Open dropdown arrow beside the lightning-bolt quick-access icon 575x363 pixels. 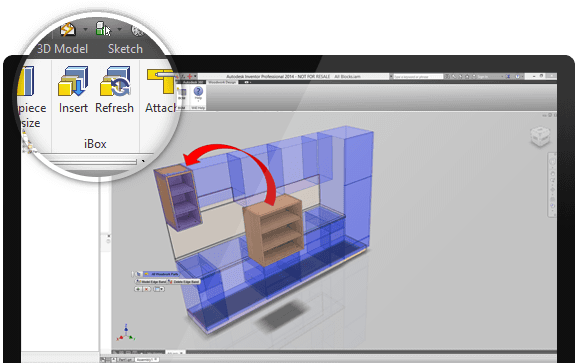coord(85,29)
